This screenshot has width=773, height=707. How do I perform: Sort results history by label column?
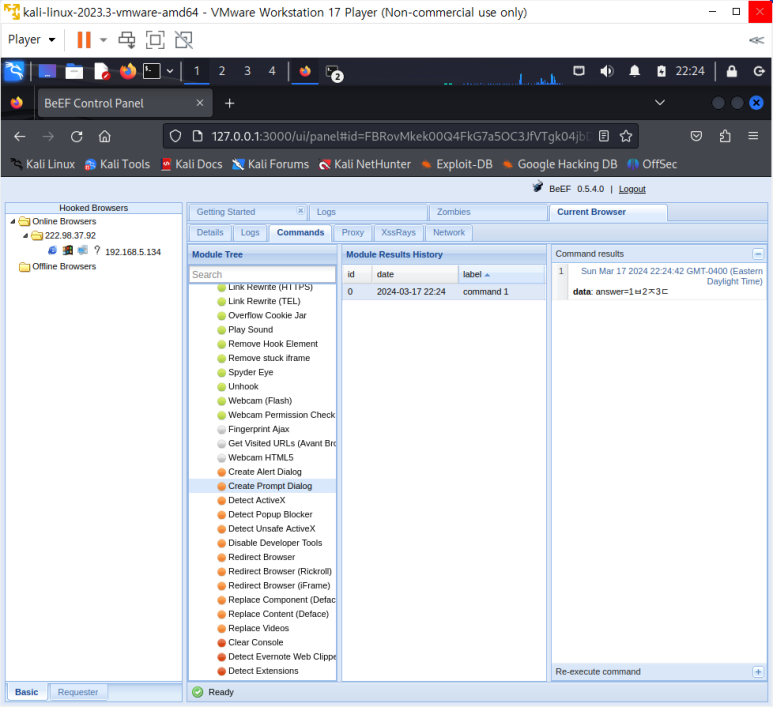[x=501, y=275]
